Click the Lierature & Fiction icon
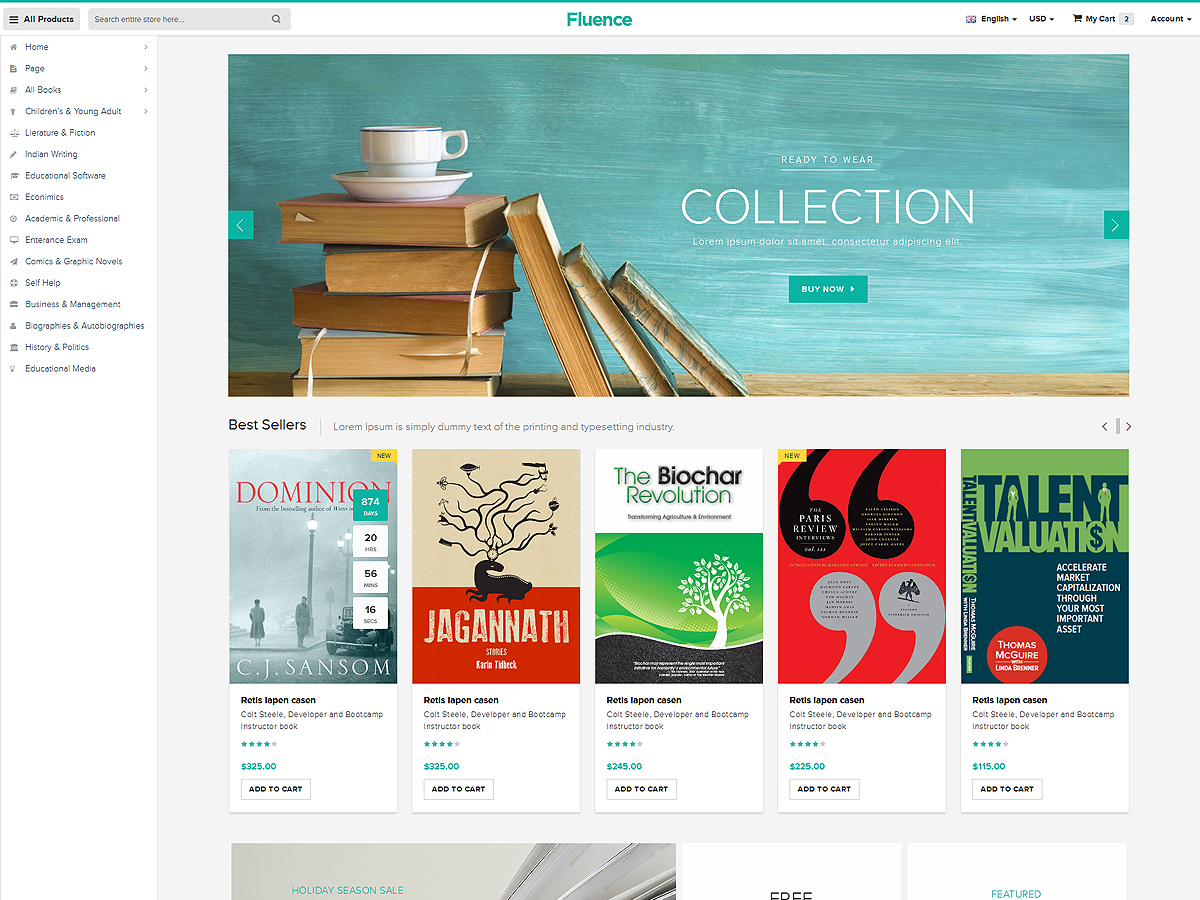Screen dimensions: 1200x900 click(x=14, y=133)
